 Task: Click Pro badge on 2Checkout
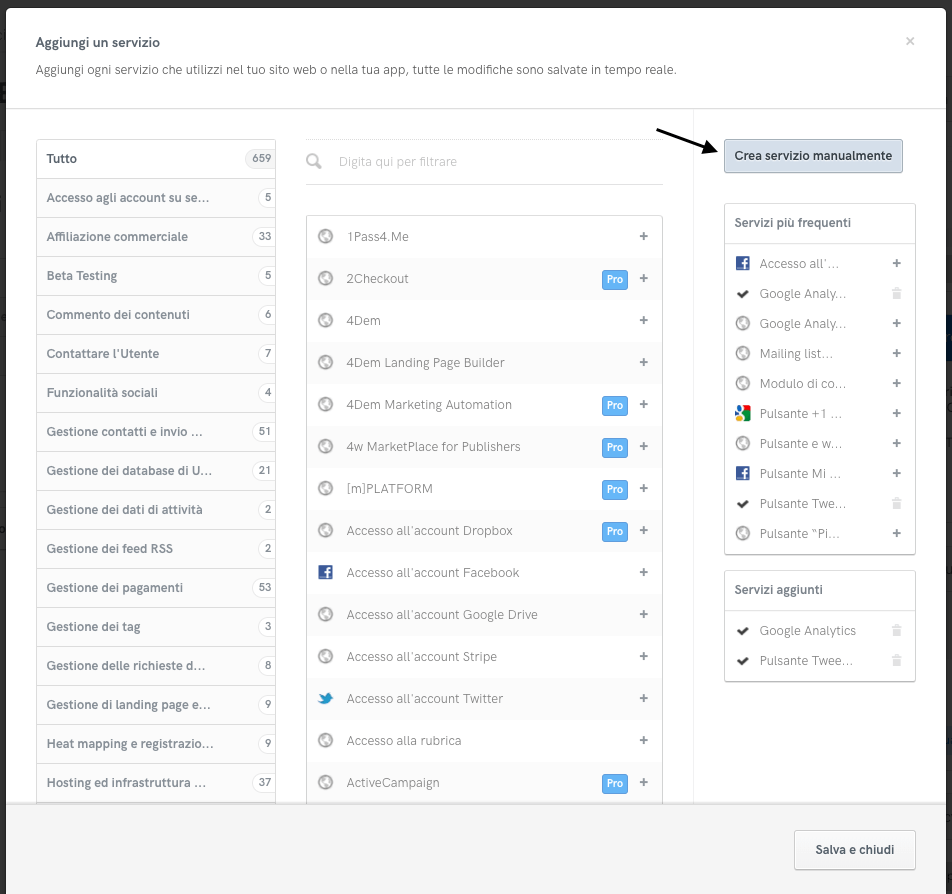pos(614,279)
